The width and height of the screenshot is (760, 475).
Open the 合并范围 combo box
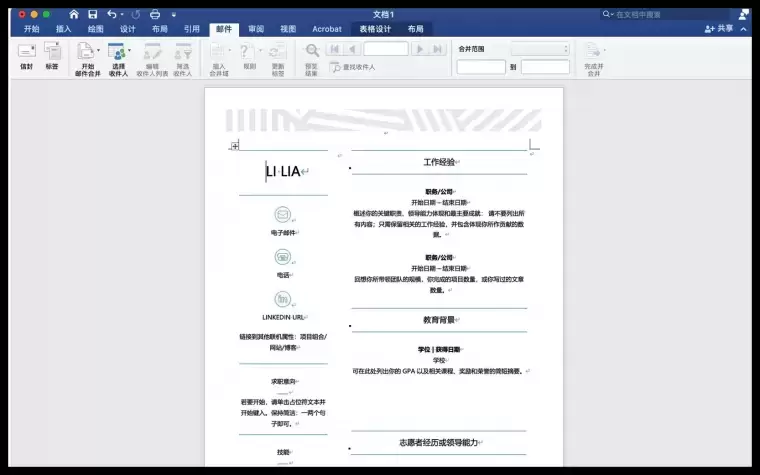(x=540, y=49)
